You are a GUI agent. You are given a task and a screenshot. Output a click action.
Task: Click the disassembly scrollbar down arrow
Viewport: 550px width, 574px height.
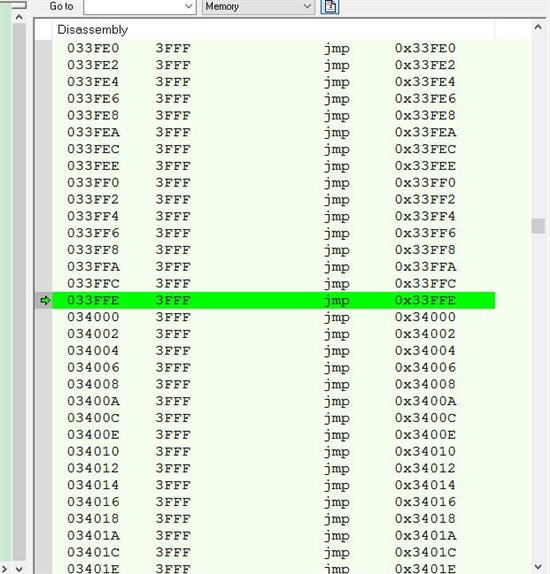538,567
